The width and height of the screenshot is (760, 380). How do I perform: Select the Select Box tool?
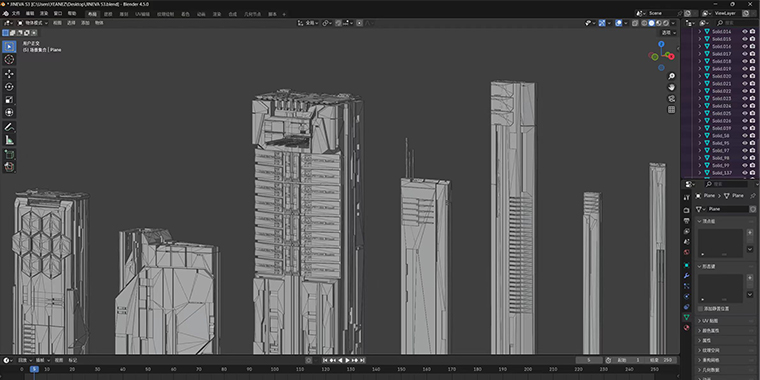(9, 47)
